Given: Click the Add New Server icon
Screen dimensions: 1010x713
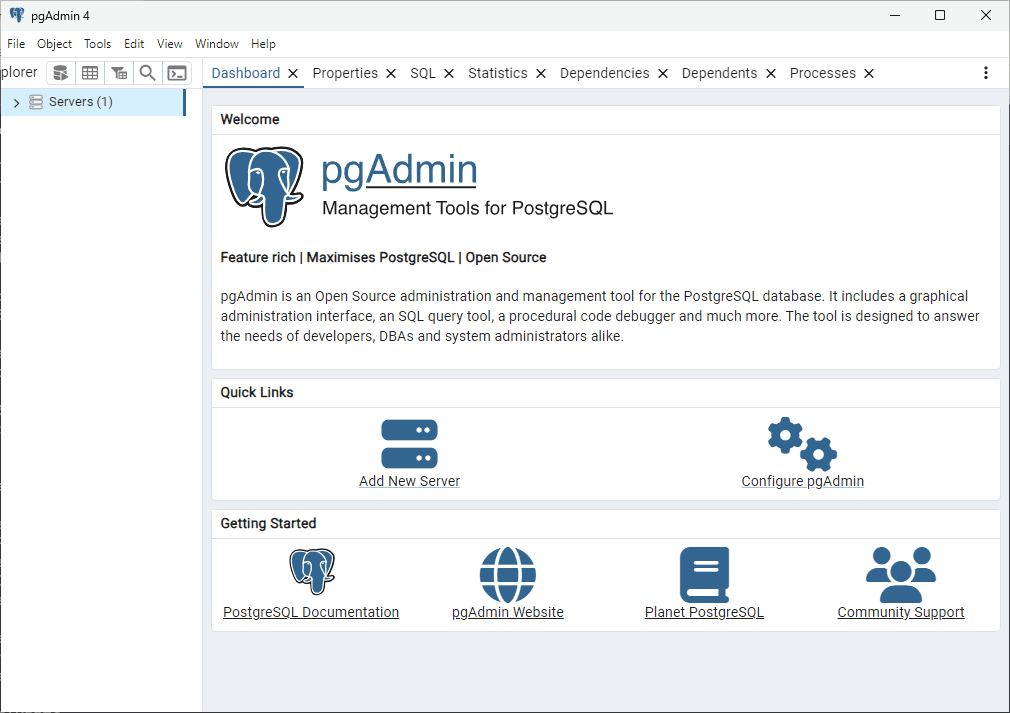Looking at the screenshot, I should pyautogui.click(x=409, y=444).
